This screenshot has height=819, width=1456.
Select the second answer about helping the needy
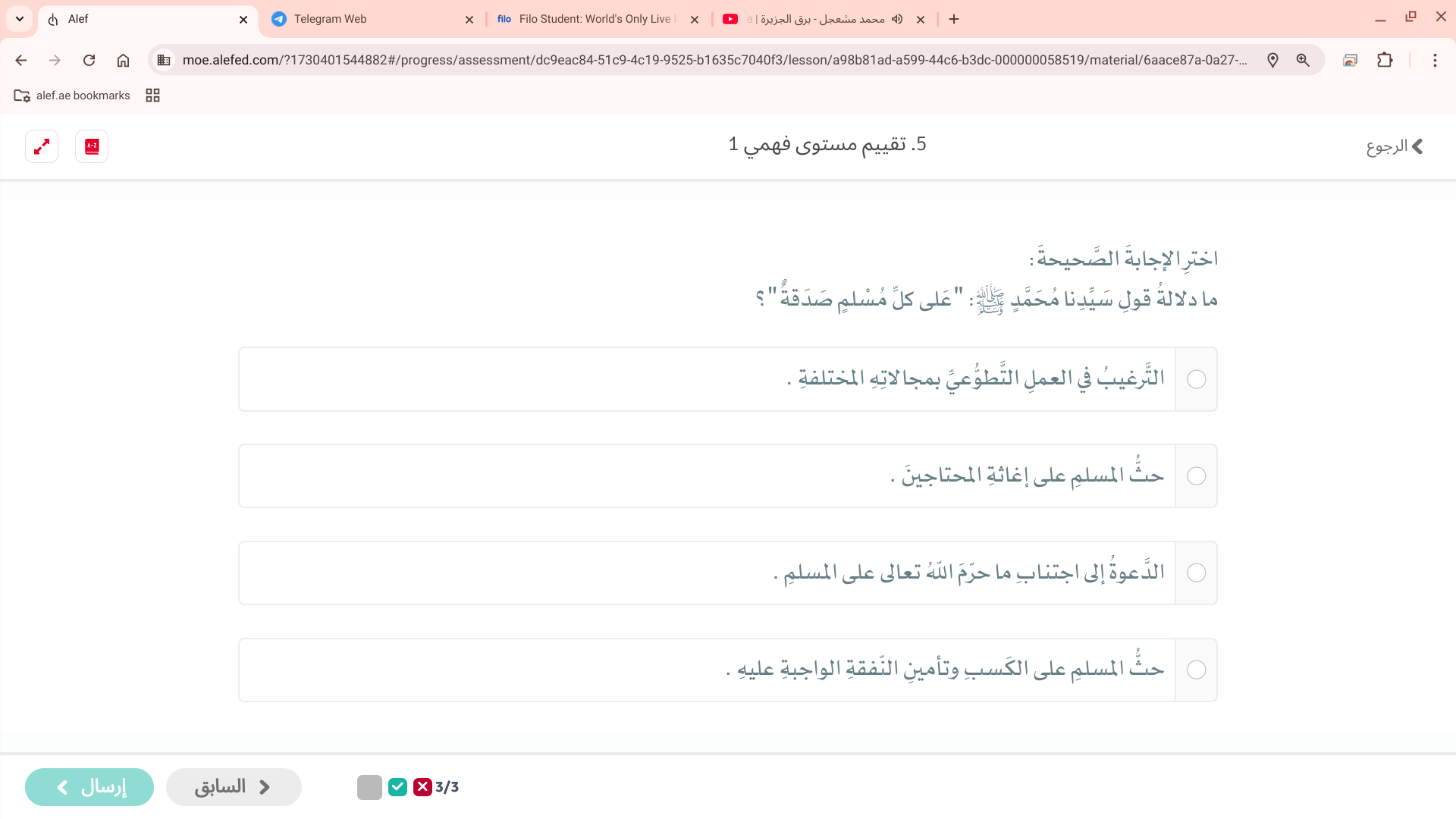1196,476
